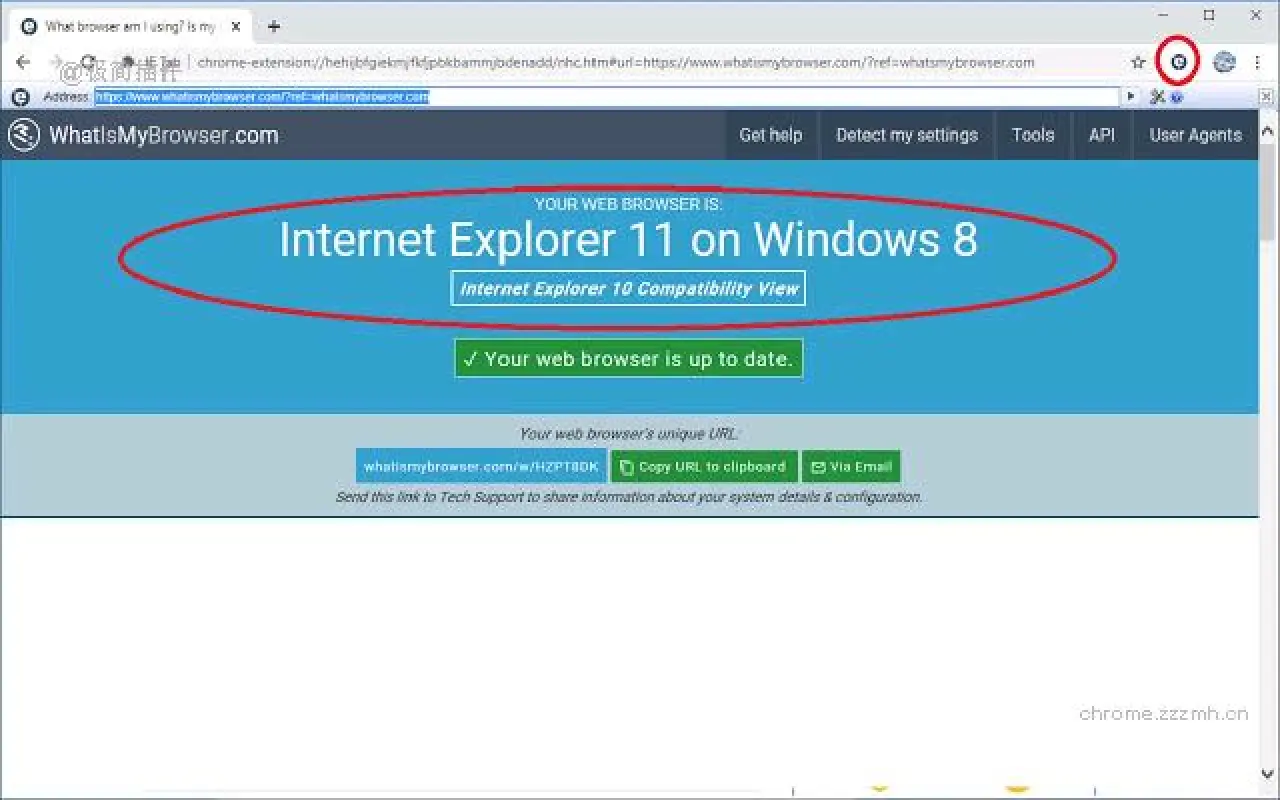Screen dimensions: 1280x800
Task: Select the Tools navigation item
Action: [1033, 135]
